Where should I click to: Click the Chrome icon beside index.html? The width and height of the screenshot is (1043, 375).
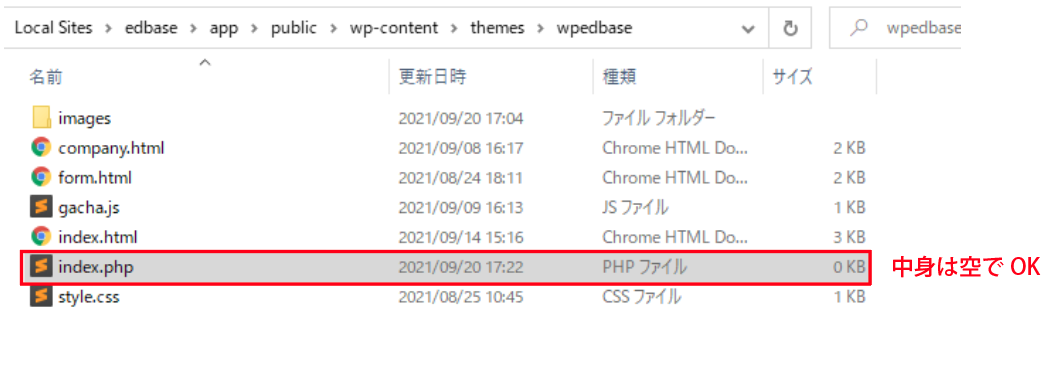pyautogui.click(x=41, y=237)
